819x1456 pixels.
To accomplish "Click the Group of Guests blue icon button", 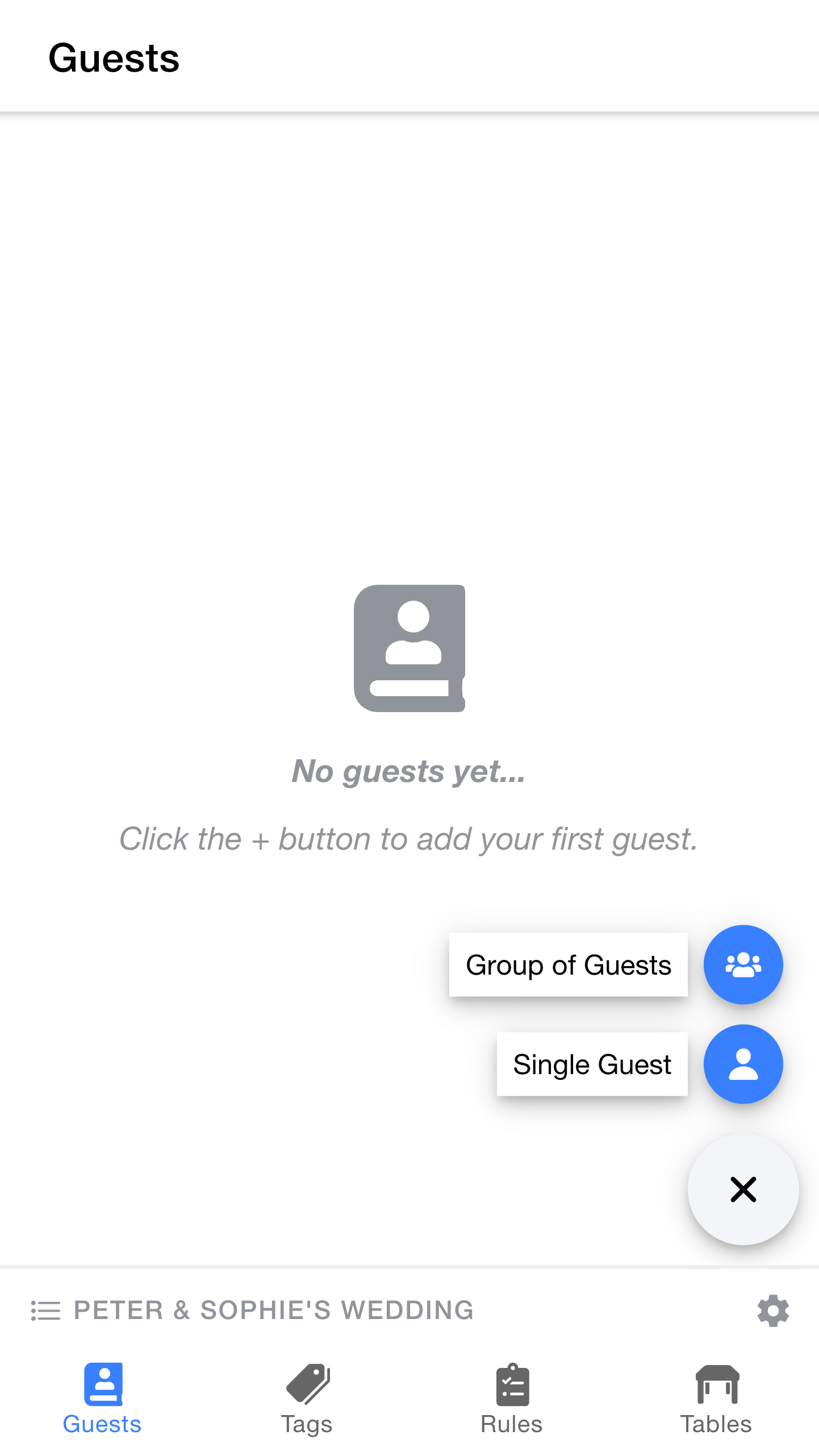I will 742,964.
